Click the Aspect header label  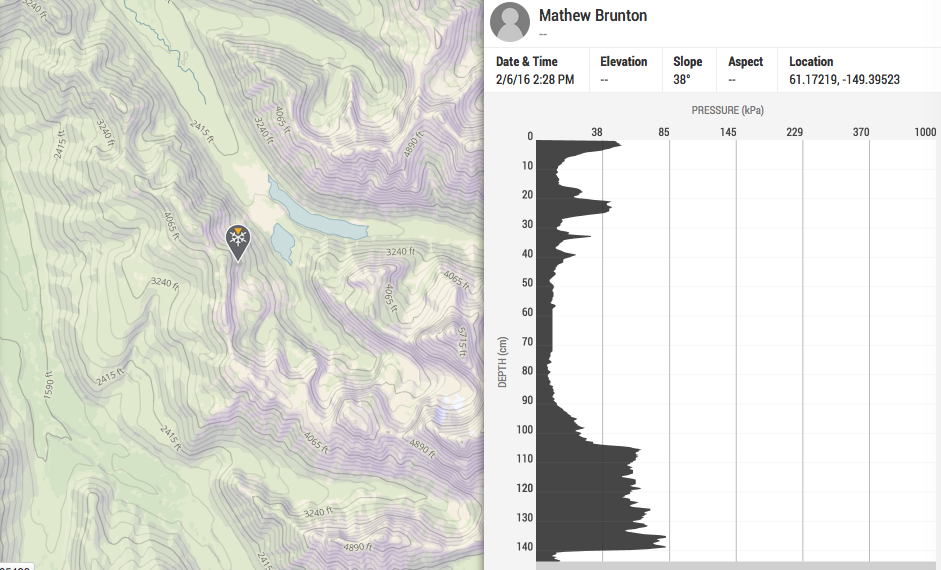[745, 62]
